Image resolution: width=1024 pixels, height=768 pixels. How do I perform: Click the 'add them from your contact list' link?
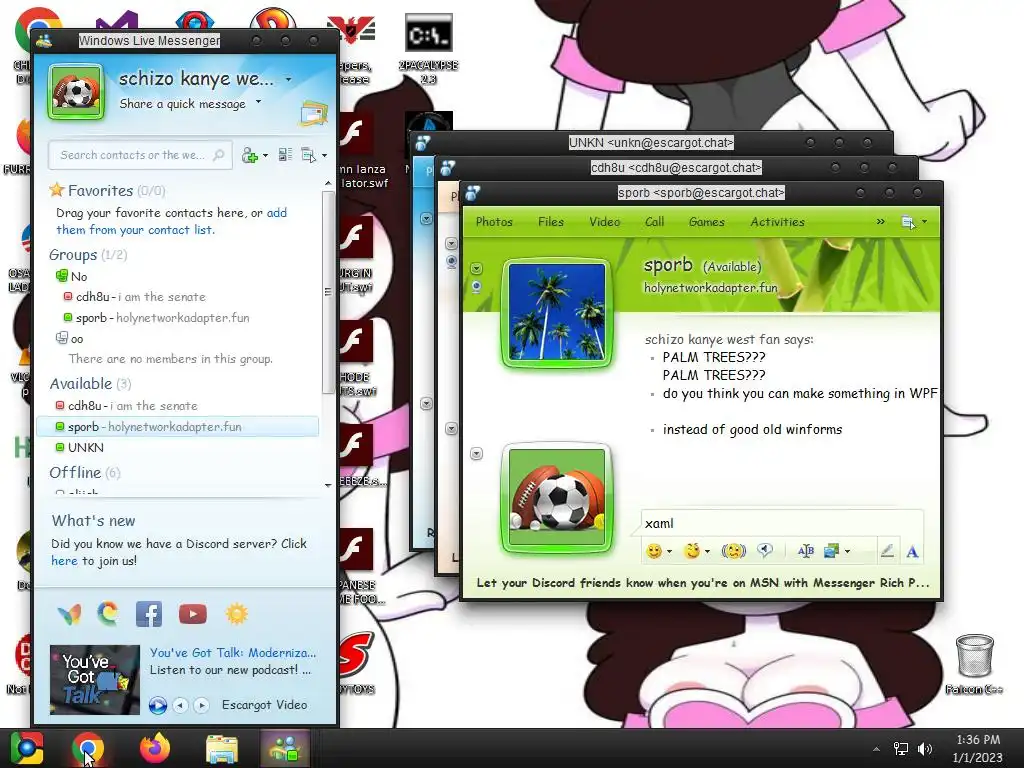coord(171,221)
